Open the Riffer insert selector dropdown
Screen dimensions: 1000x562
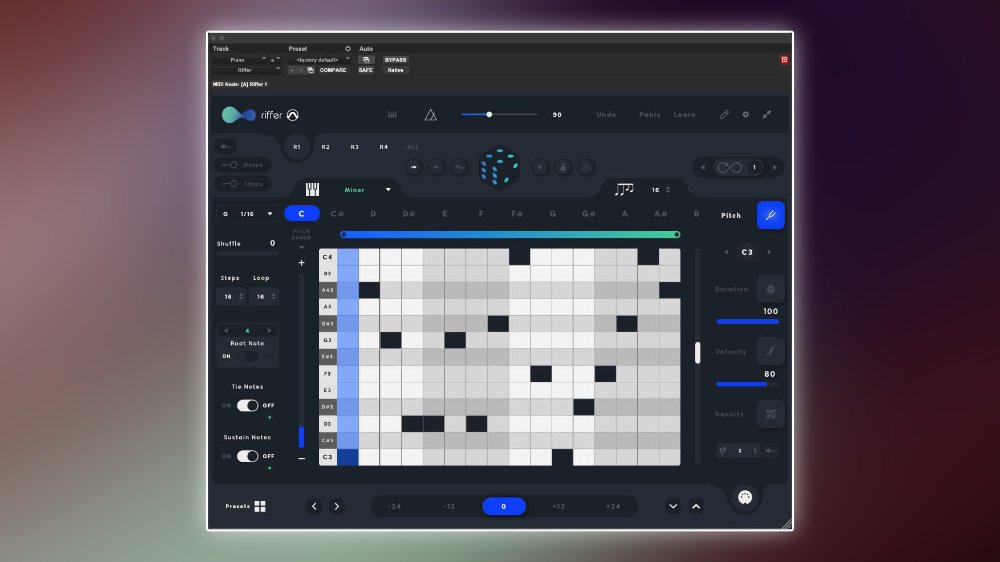pyautogui.click(x=247, y=70)
